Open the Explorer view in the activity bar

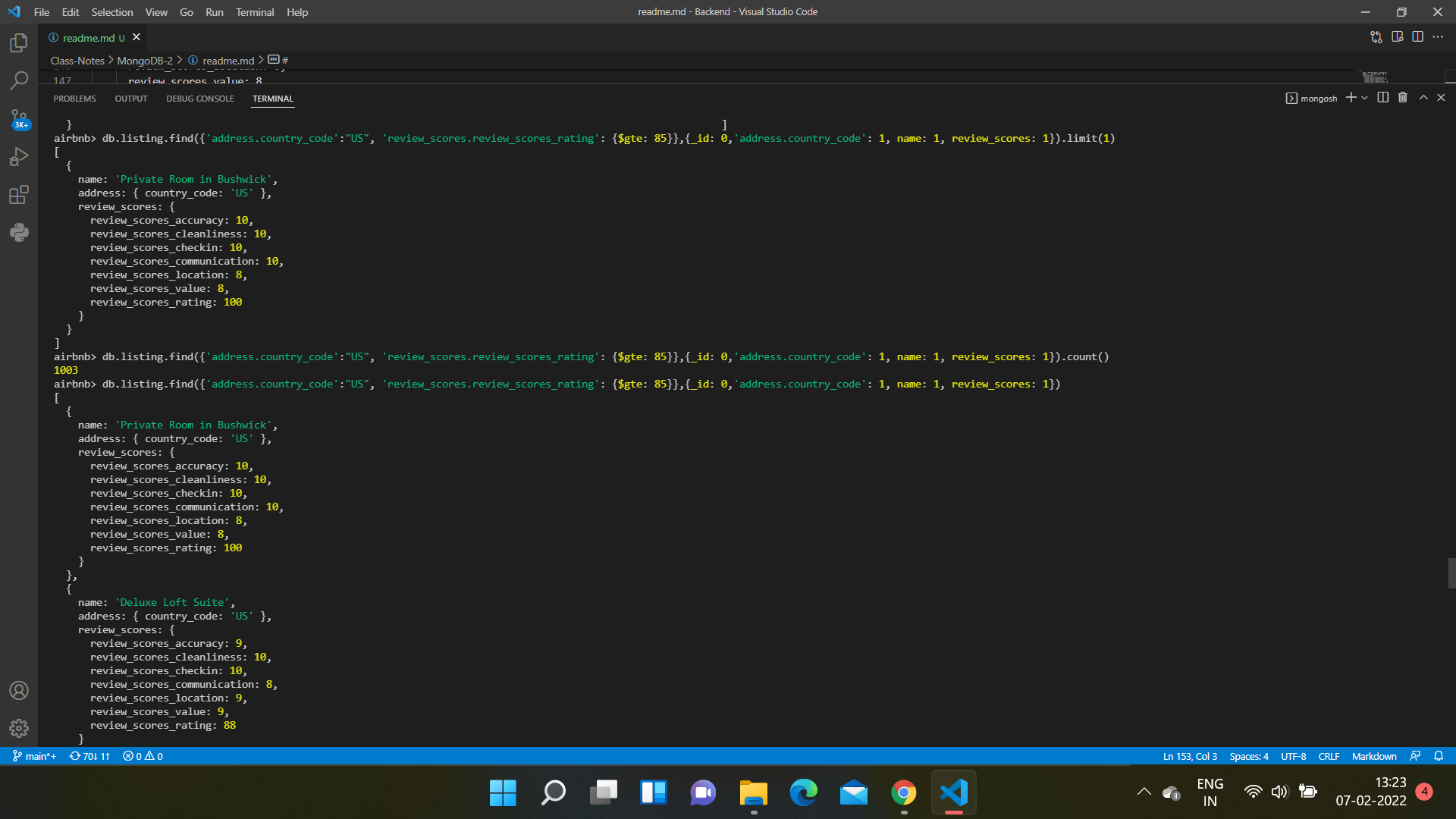[x=18, y=43]
